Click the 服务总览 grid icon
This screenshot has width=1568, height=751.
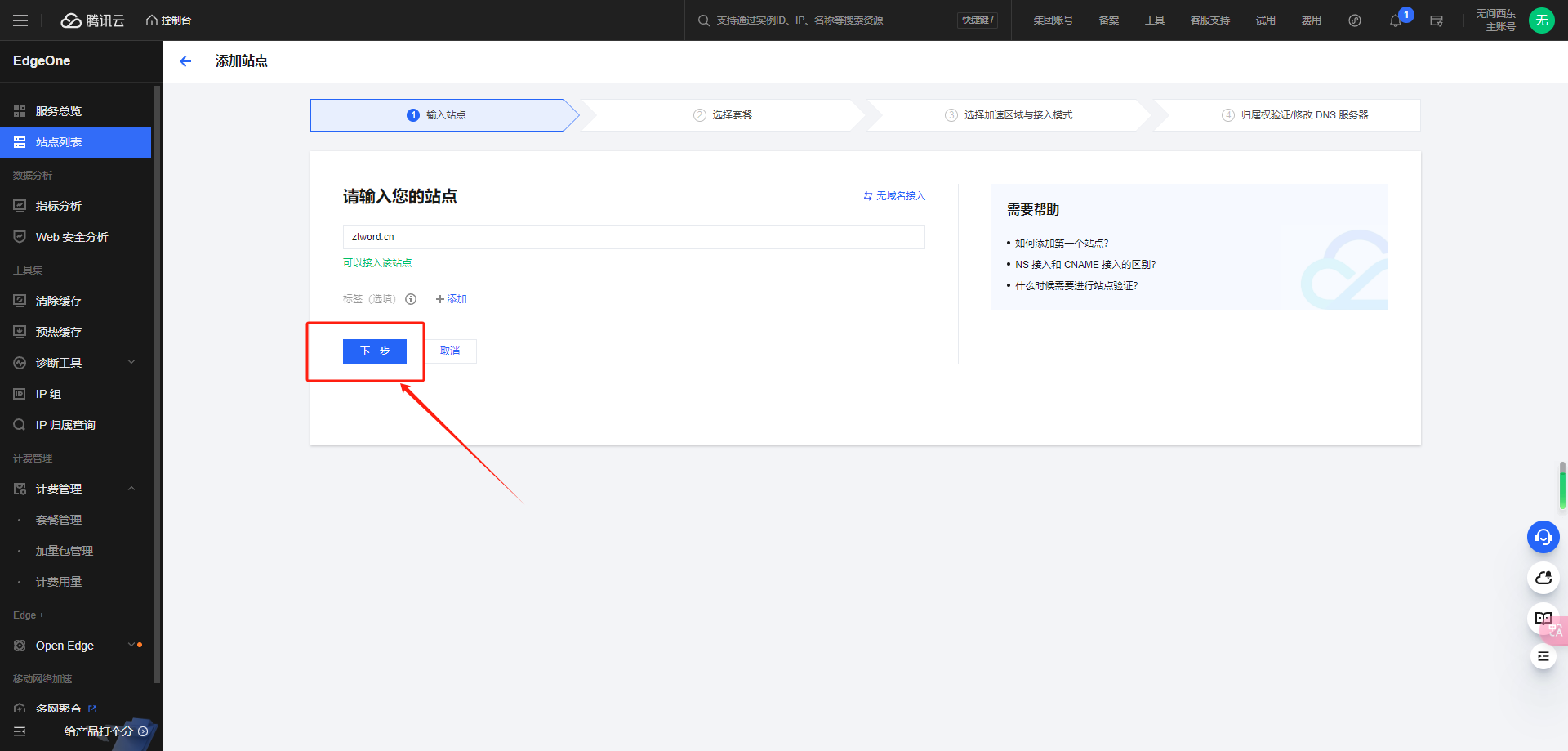[20, 111]
